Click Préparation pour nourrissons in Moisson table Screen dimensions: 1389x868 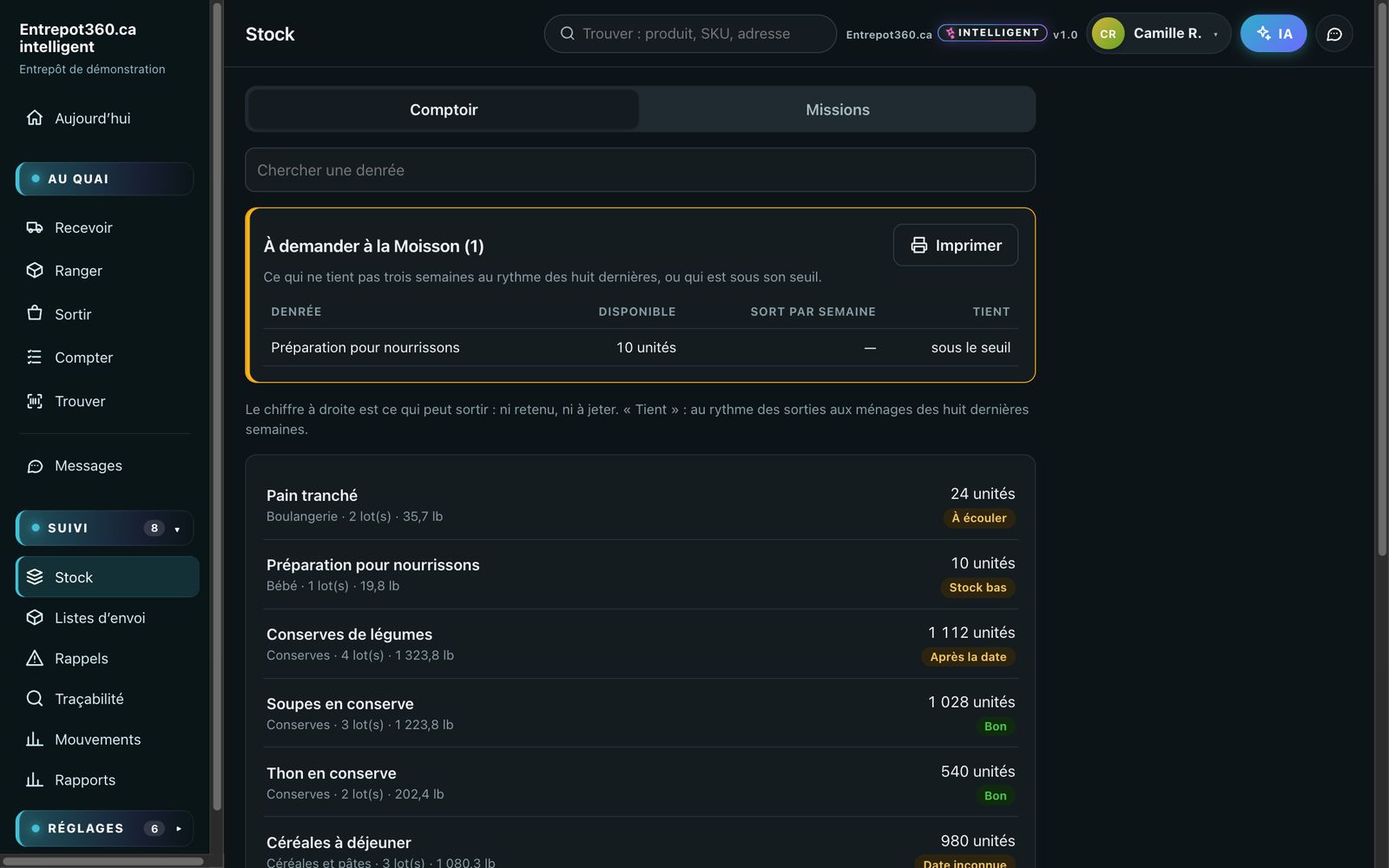[365, 347]
